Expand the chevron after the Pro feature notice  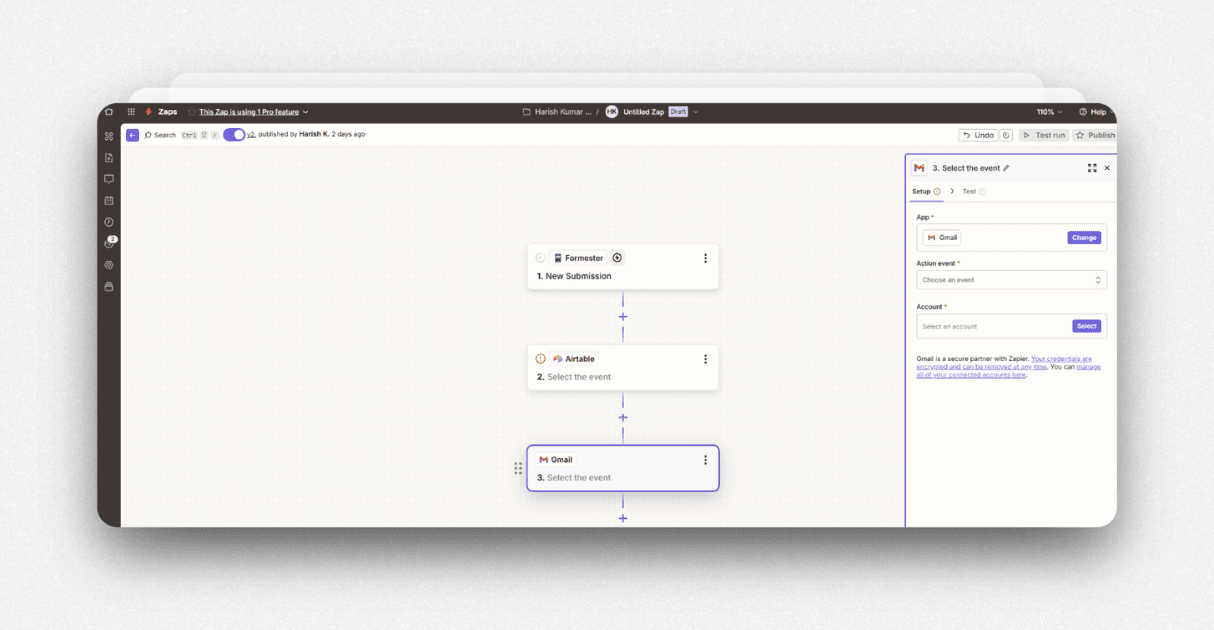pyautogui.click(x=306, y=112)
